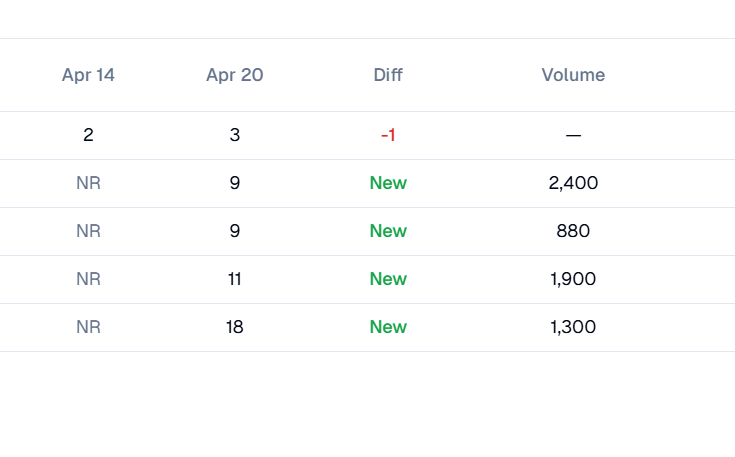This screenshot has height=457, width=735.
Task: Click the Apr 20 column header
Action: (x=234, y=75)
